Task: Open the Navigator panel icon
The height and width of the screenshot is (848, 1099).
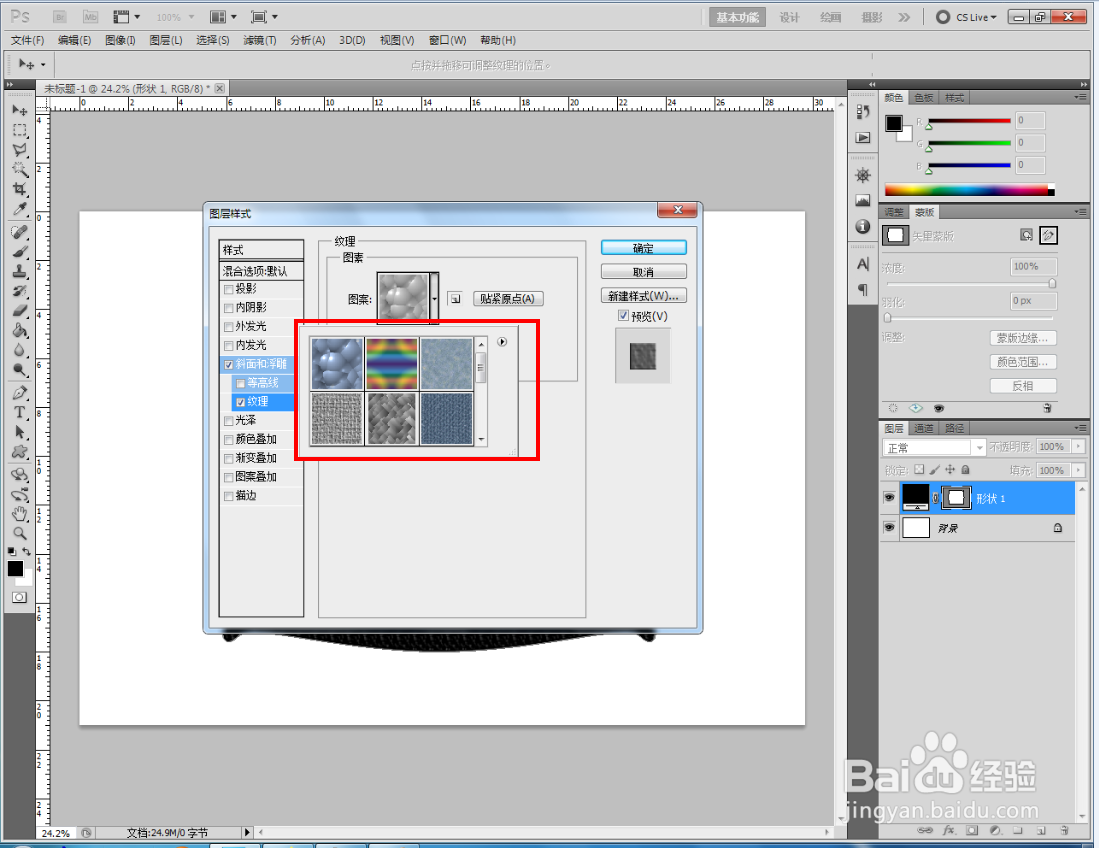Action: [863, 175]
